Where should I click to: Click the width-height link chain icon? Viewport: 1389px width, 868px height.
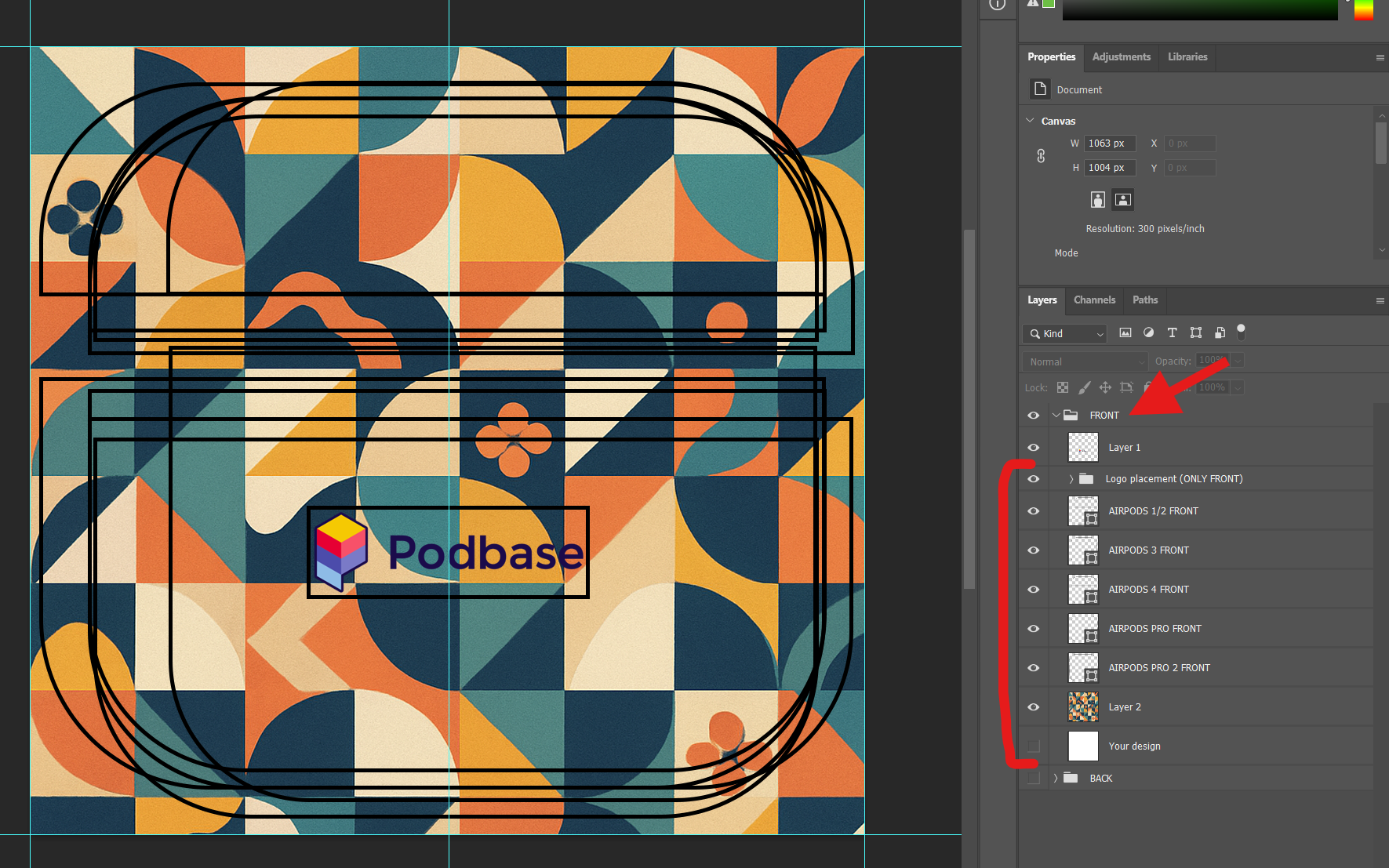tap(1041, 155)
